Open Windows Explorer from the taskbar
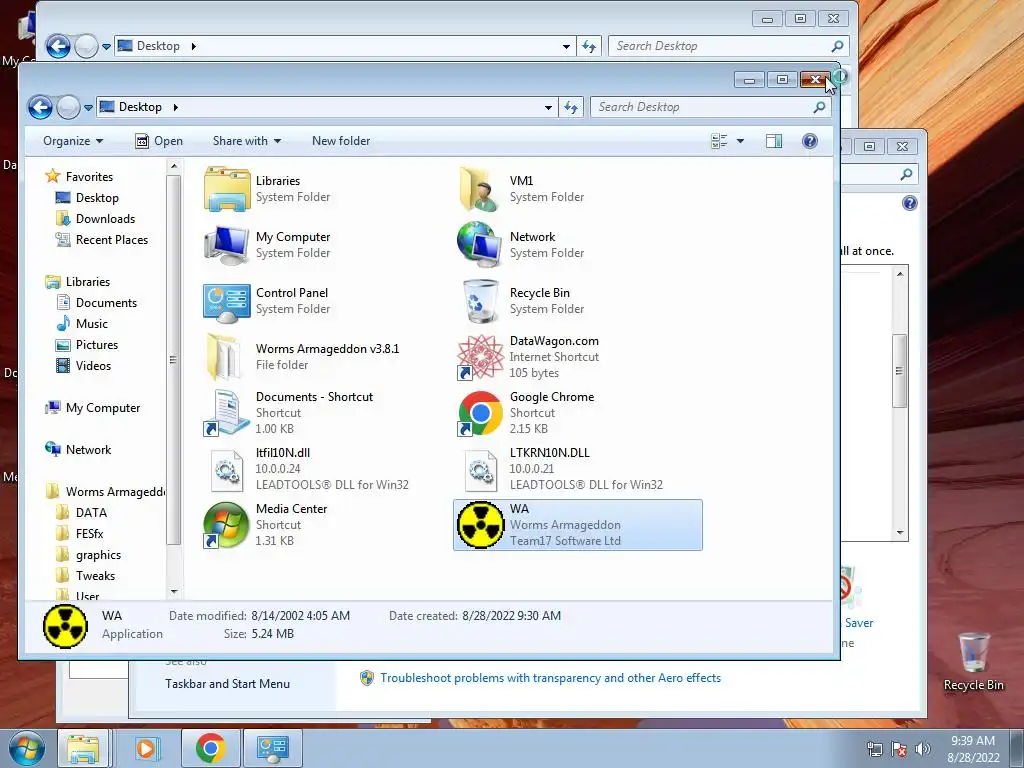The width and height of the screenshot is (1024, 768). 83,748
